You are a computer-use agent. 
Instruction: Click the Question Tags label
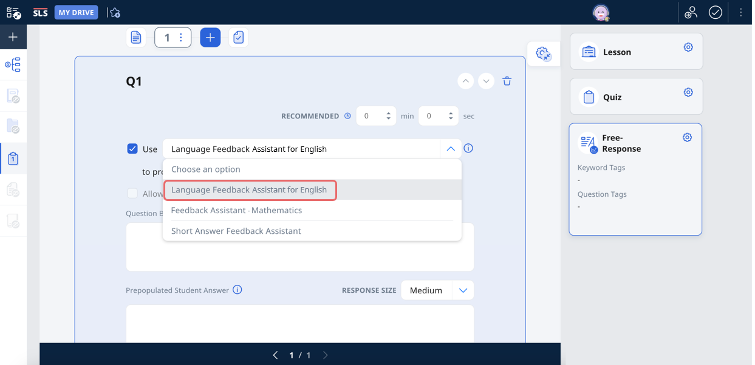602,195
